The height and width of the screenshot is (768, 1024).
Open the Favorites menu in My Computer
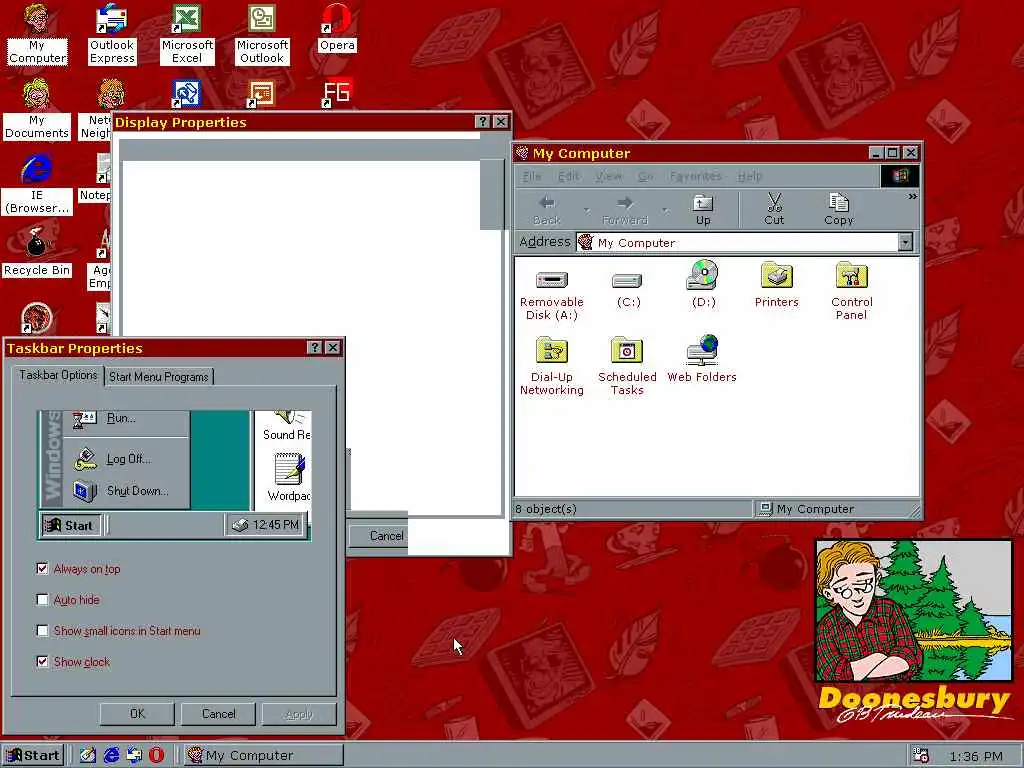pos(696,176)
